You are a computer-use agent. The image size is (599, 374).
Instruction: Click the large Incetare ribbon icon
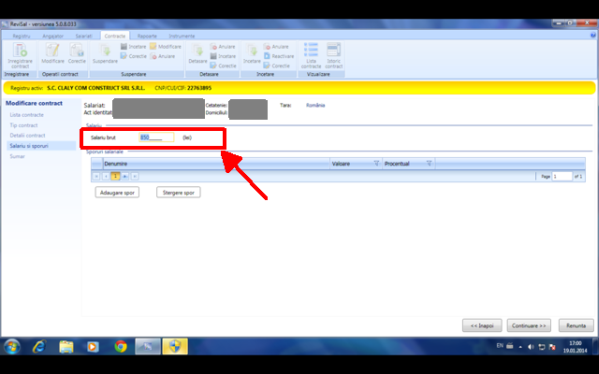(252, 53)
